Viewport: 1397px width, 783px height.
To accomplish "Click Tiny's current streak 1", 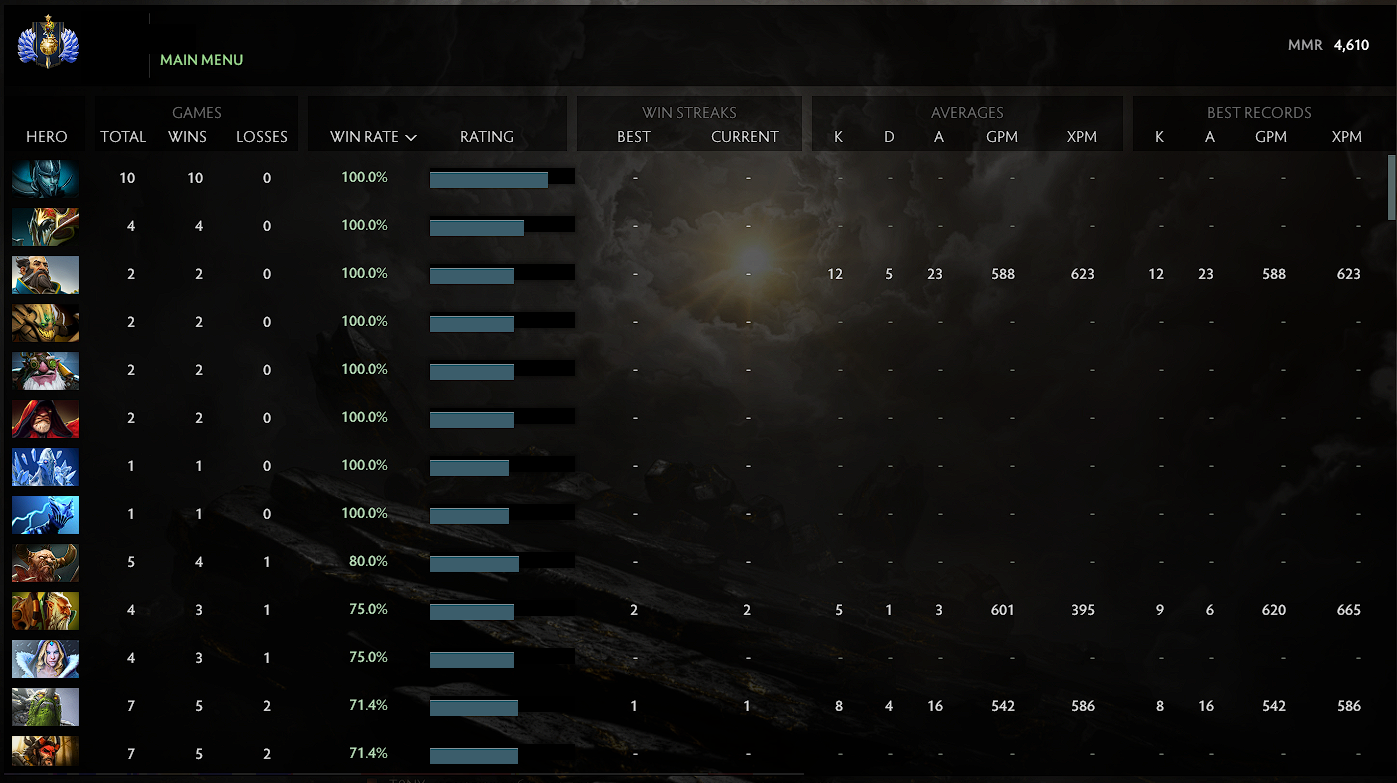I will tap(747, 706).
